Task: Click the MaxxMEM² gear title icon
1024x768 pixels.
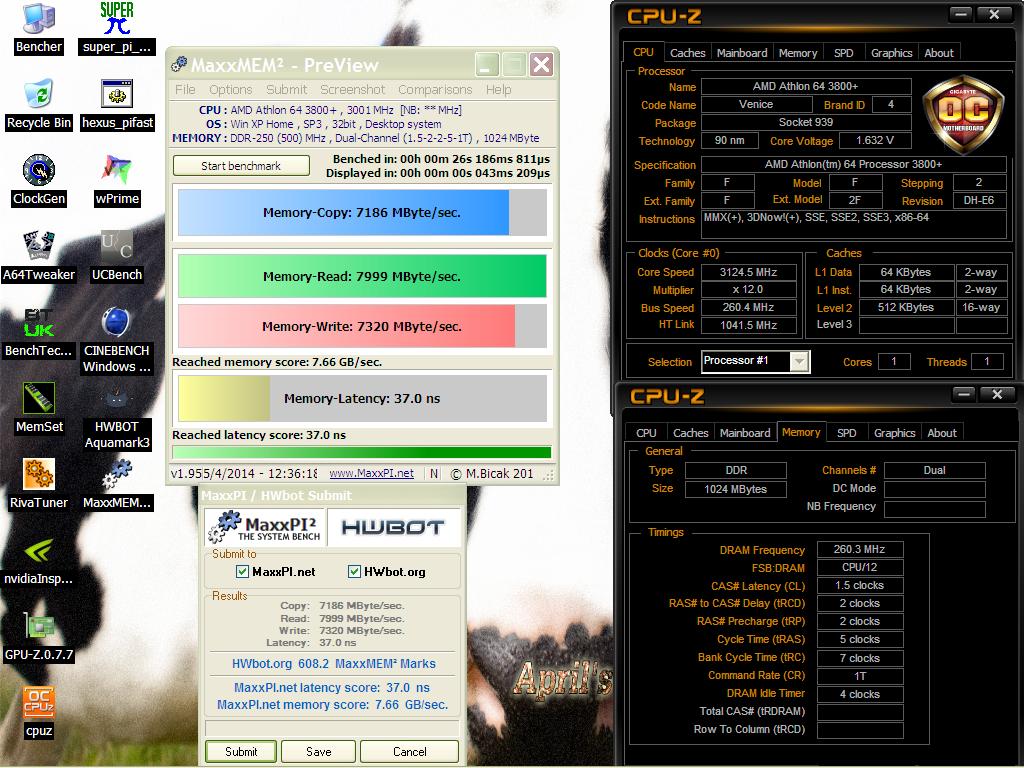Action: click(x=178, y=64)
